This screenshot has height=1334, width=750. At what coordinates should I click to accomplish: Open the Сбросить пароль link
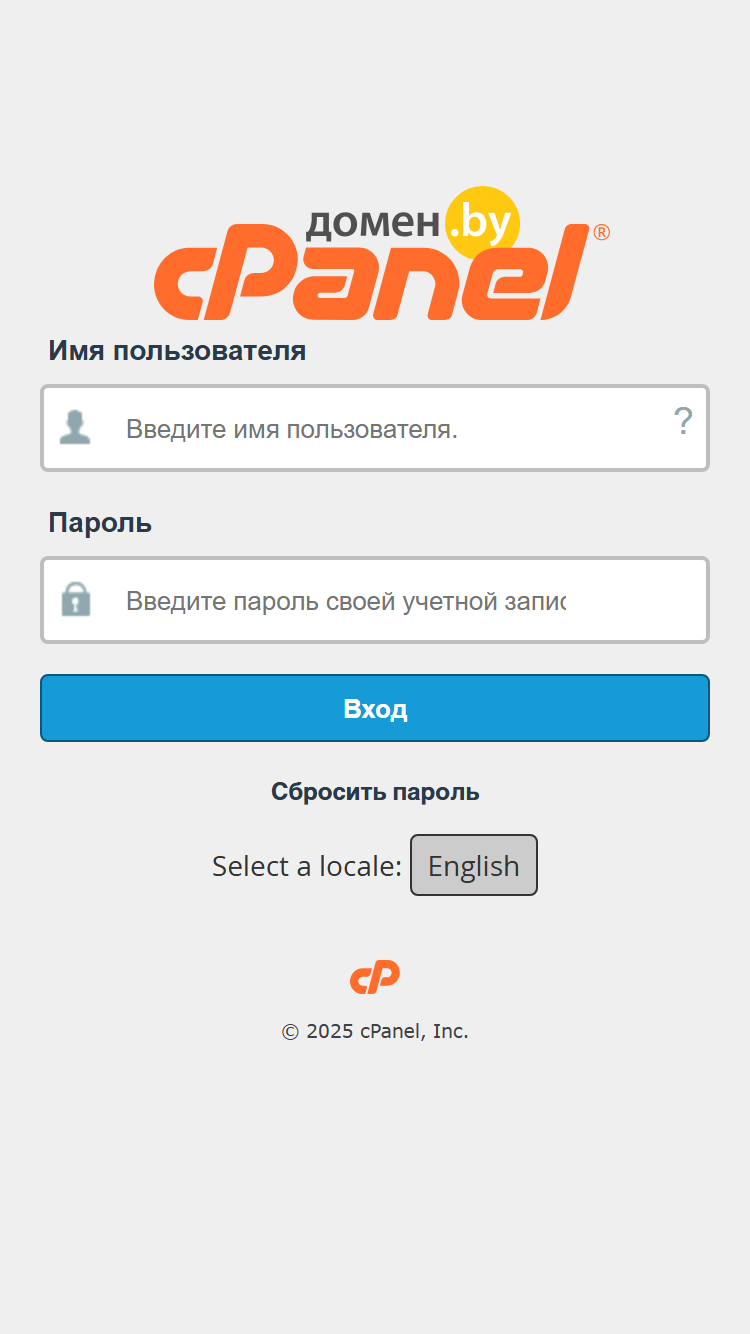tap(375, 792)
